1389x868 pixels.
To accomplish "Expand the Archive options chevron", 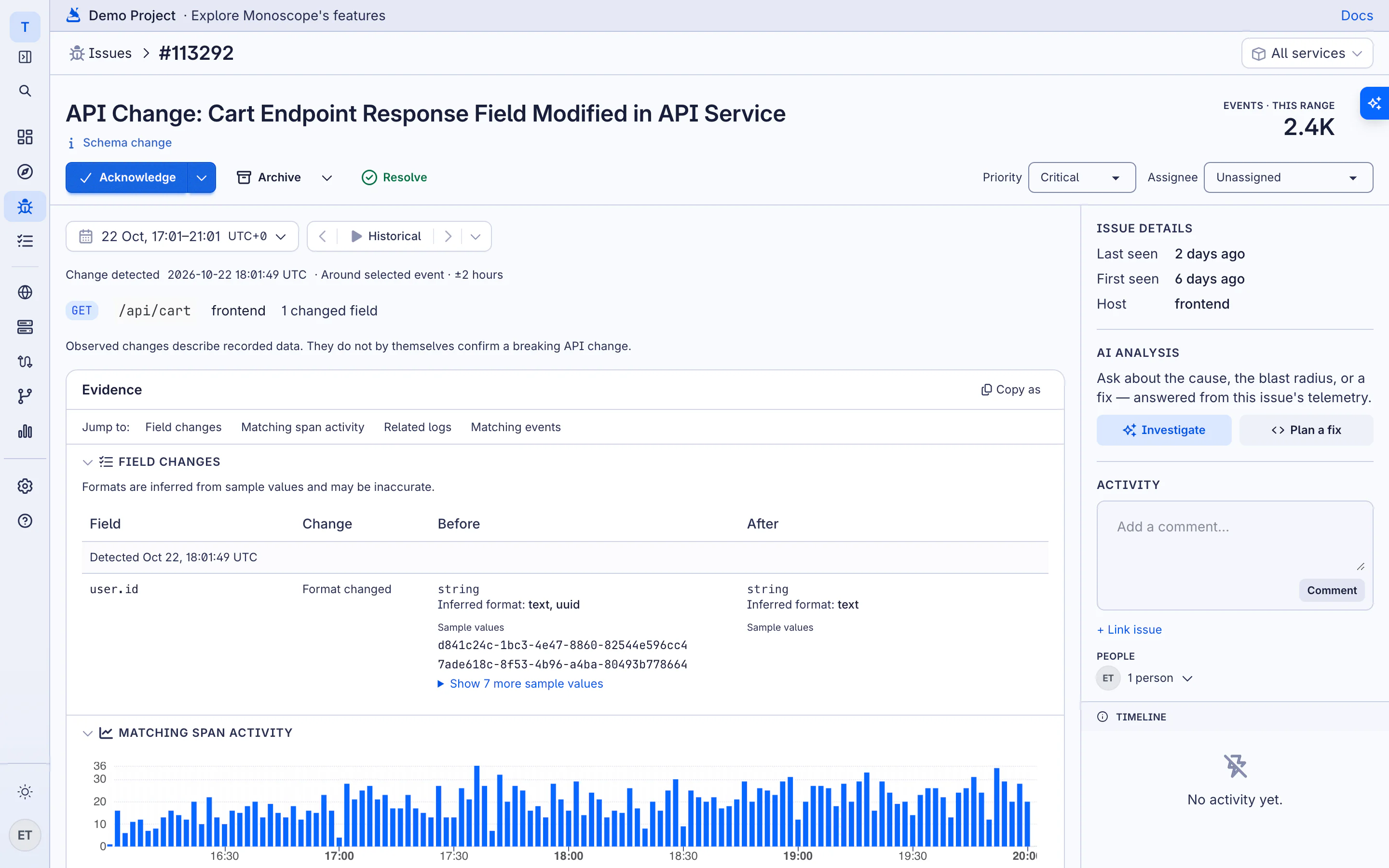I will [327, 177].
